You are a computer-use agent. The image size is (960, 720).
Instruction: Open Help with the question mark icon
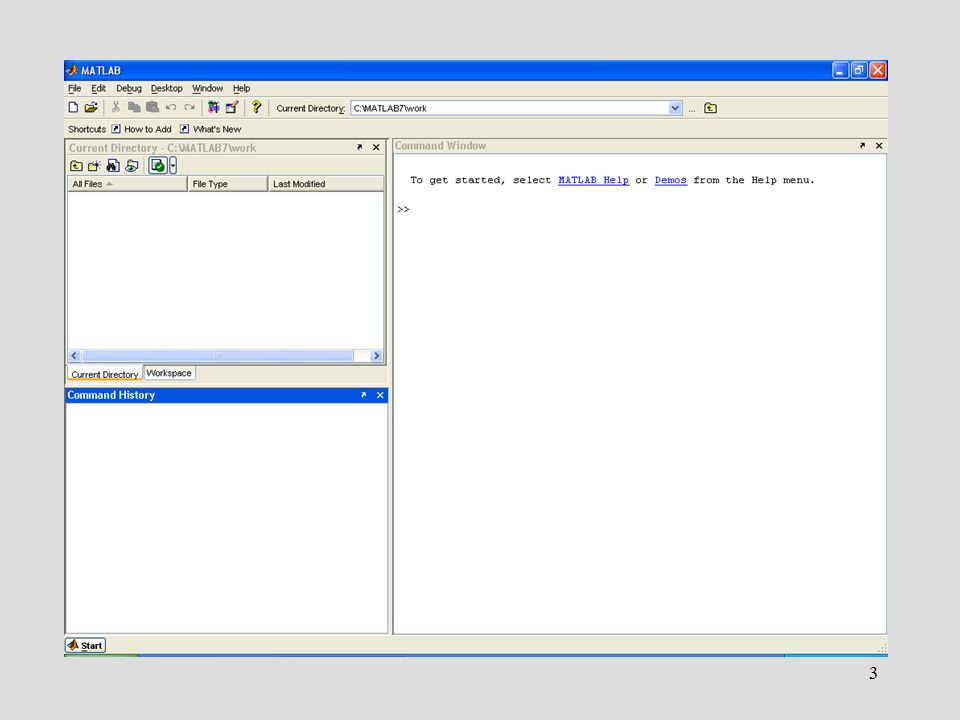[256, 108]
